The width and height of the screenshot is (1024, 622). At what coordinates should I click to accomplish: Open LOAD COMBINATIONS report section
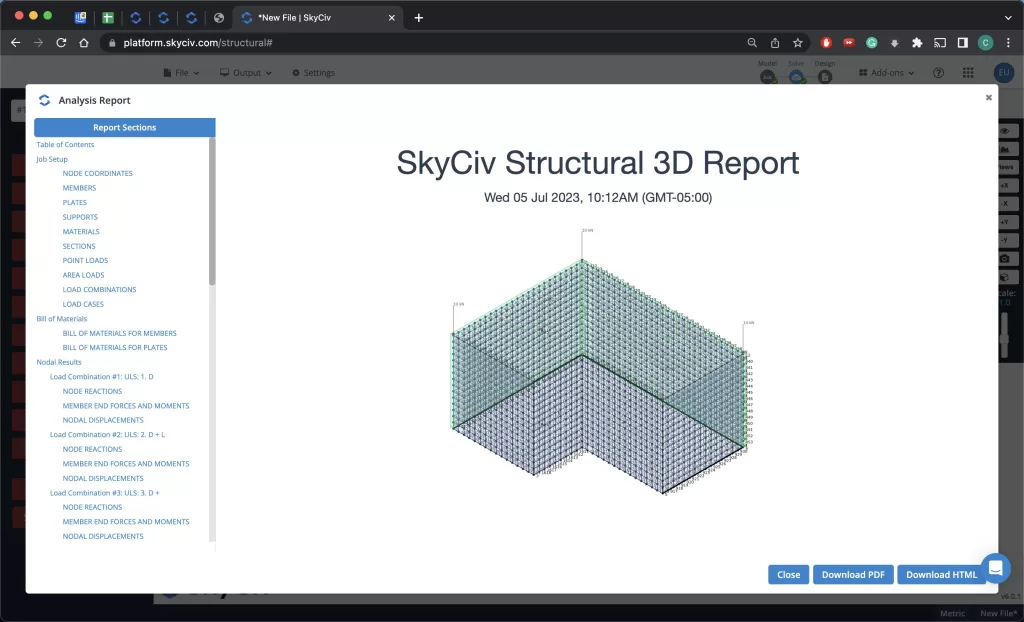[x=99, y=289]
